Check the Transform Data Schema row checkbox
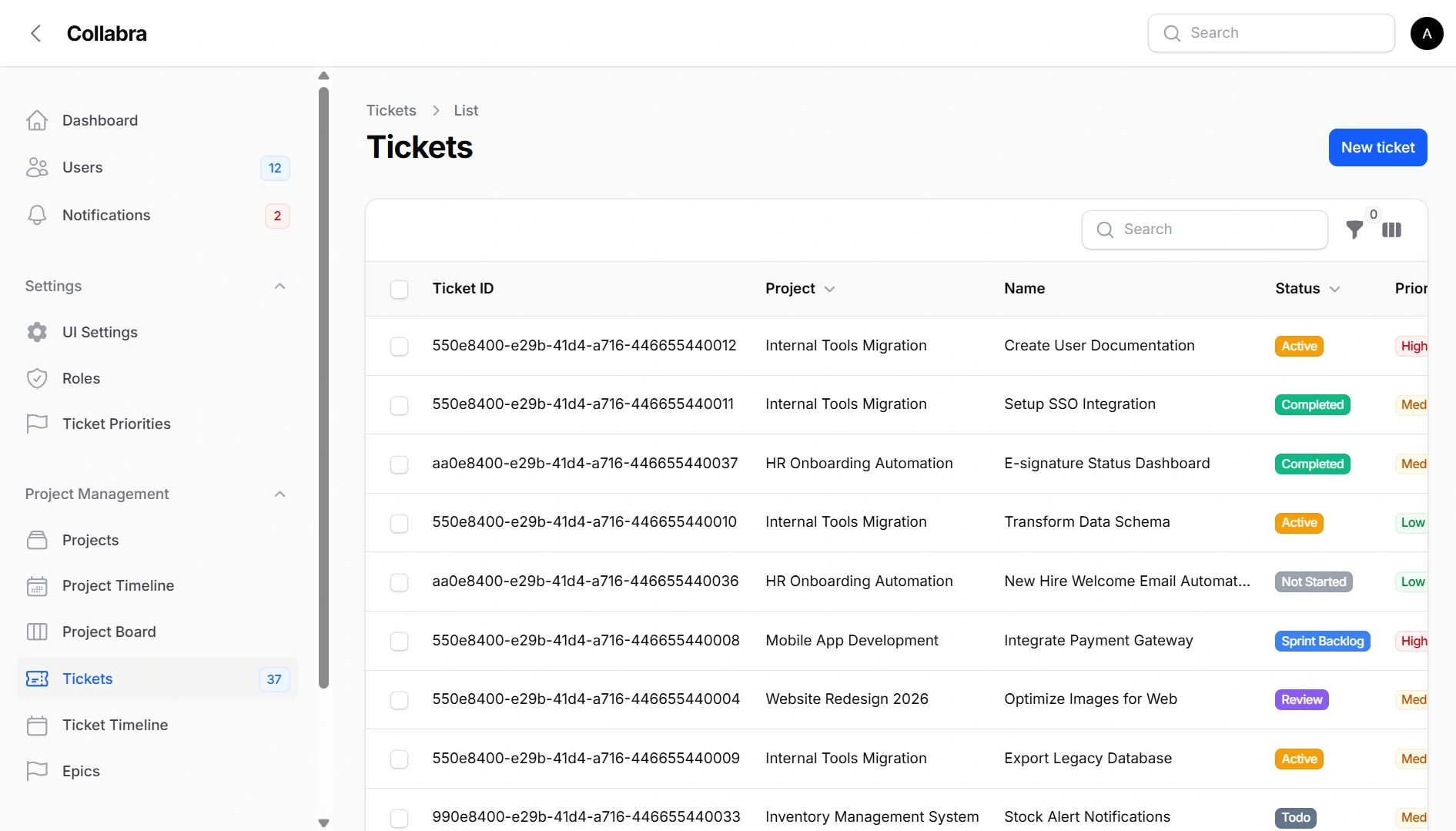The height and width of the screenshot is (831, 1456). coord(399,523)
